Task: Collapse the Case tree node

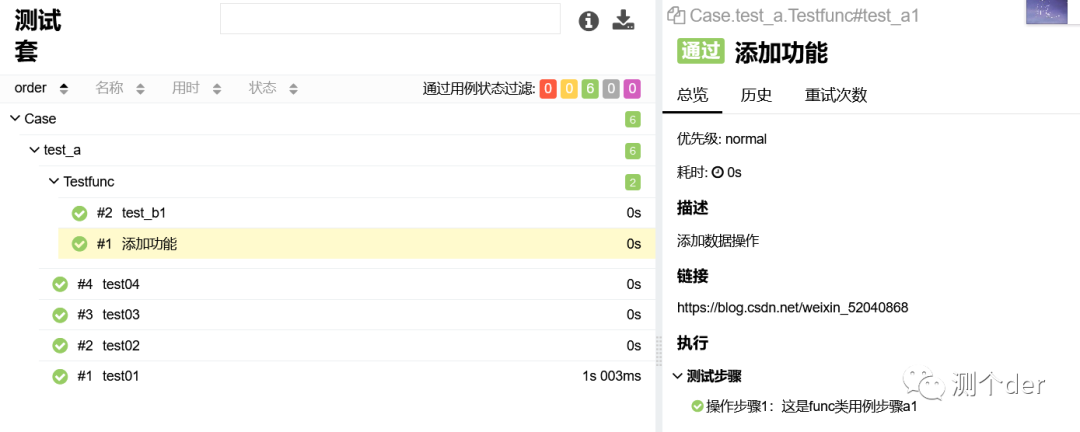Action: [x=15, y=119]
